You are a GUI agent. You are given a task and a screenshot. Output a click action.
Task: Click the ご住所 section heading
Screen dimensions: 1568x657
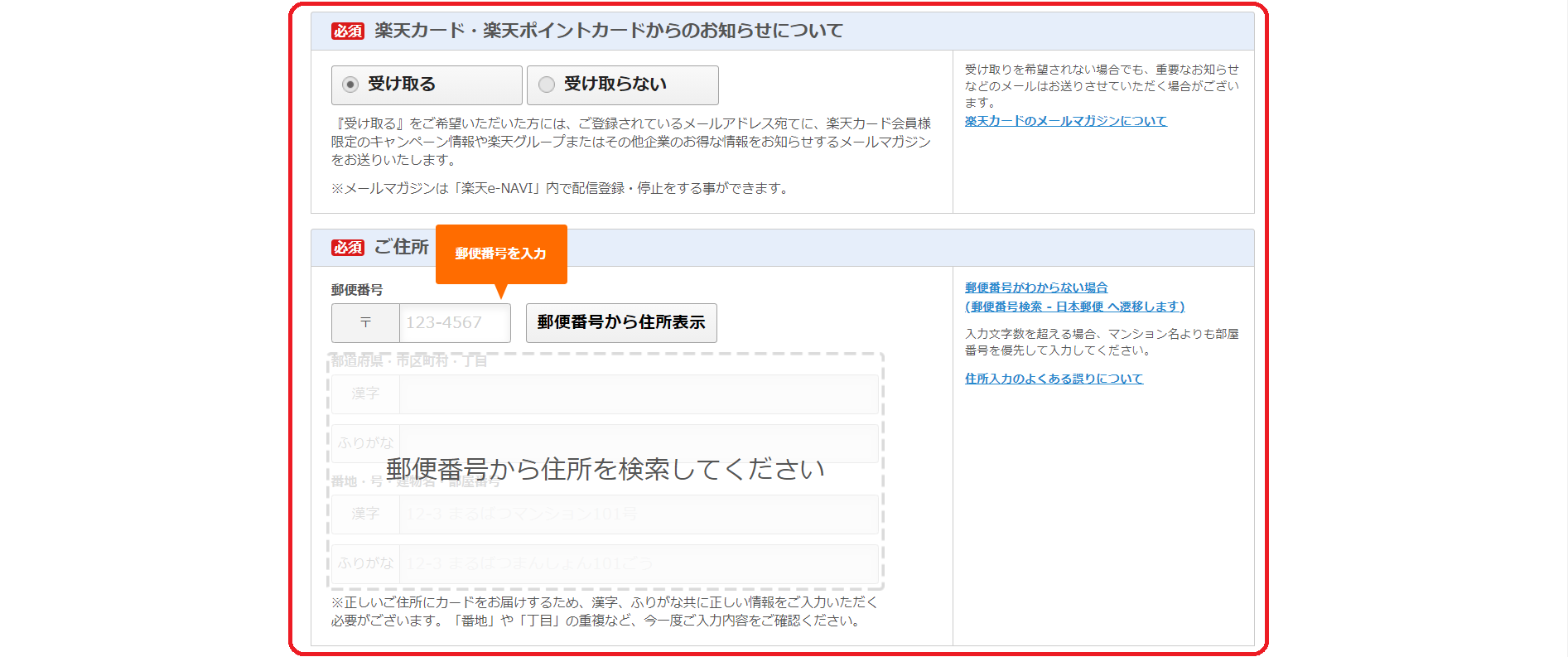pyautogui.click(x=402, y=247)
